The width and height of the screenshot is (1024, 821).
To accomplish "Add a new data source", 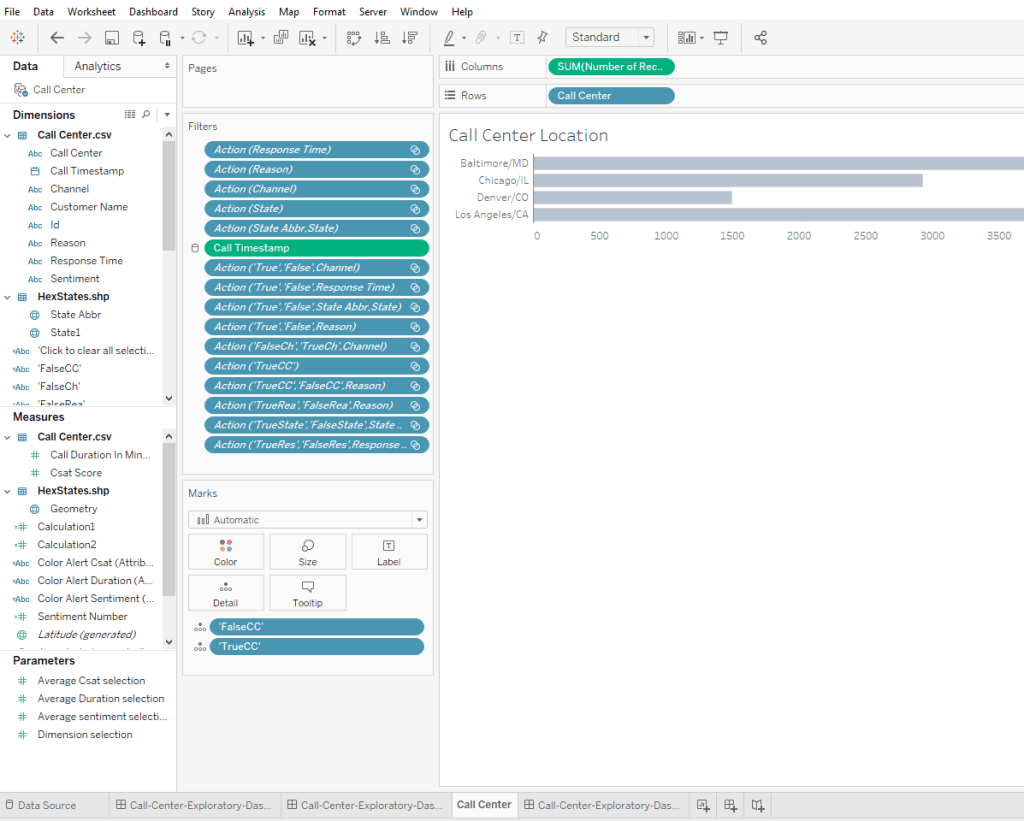I will coord(139,38).
